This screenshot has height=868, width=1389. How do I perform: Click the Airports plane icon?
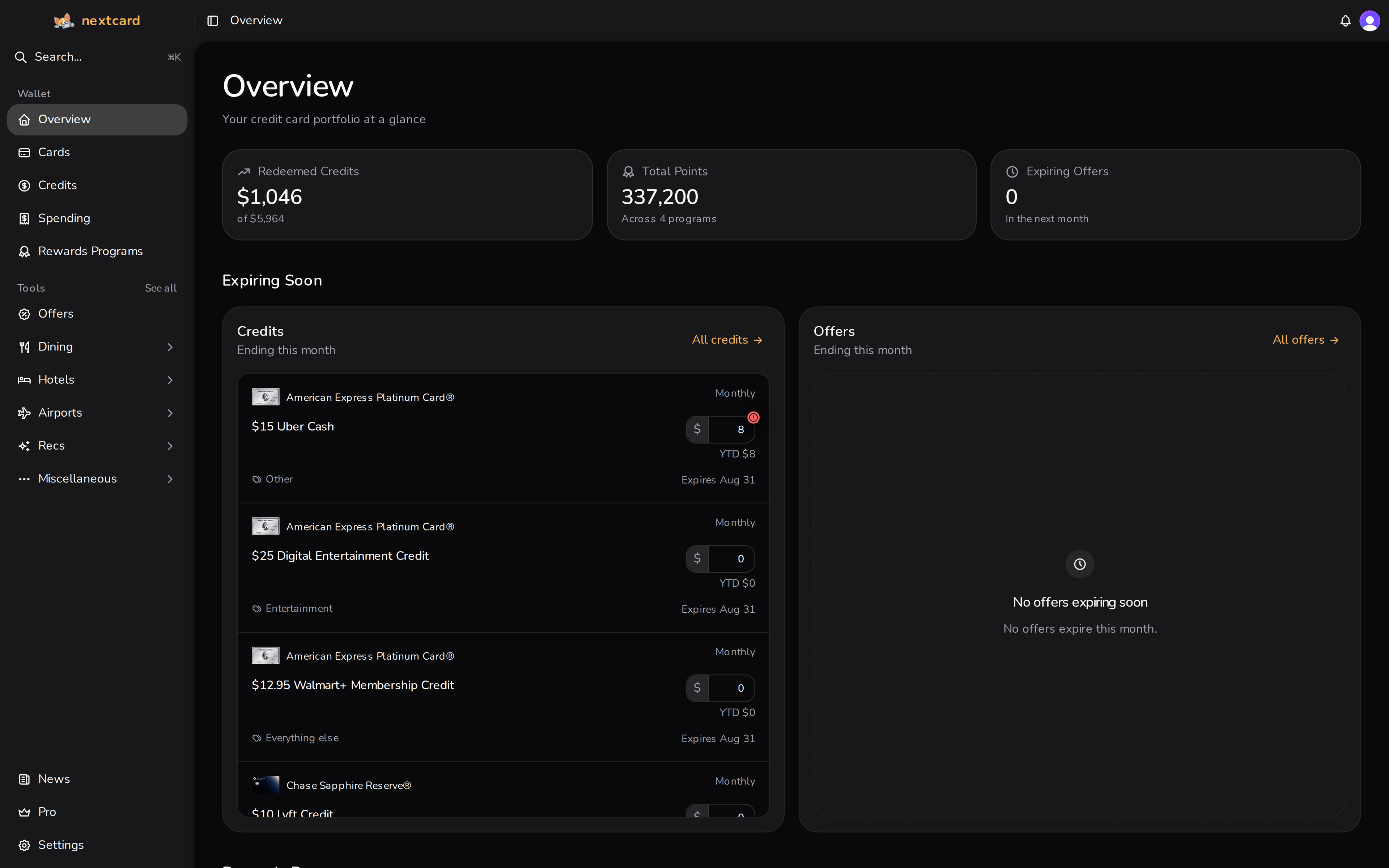(x=24, y=413)
